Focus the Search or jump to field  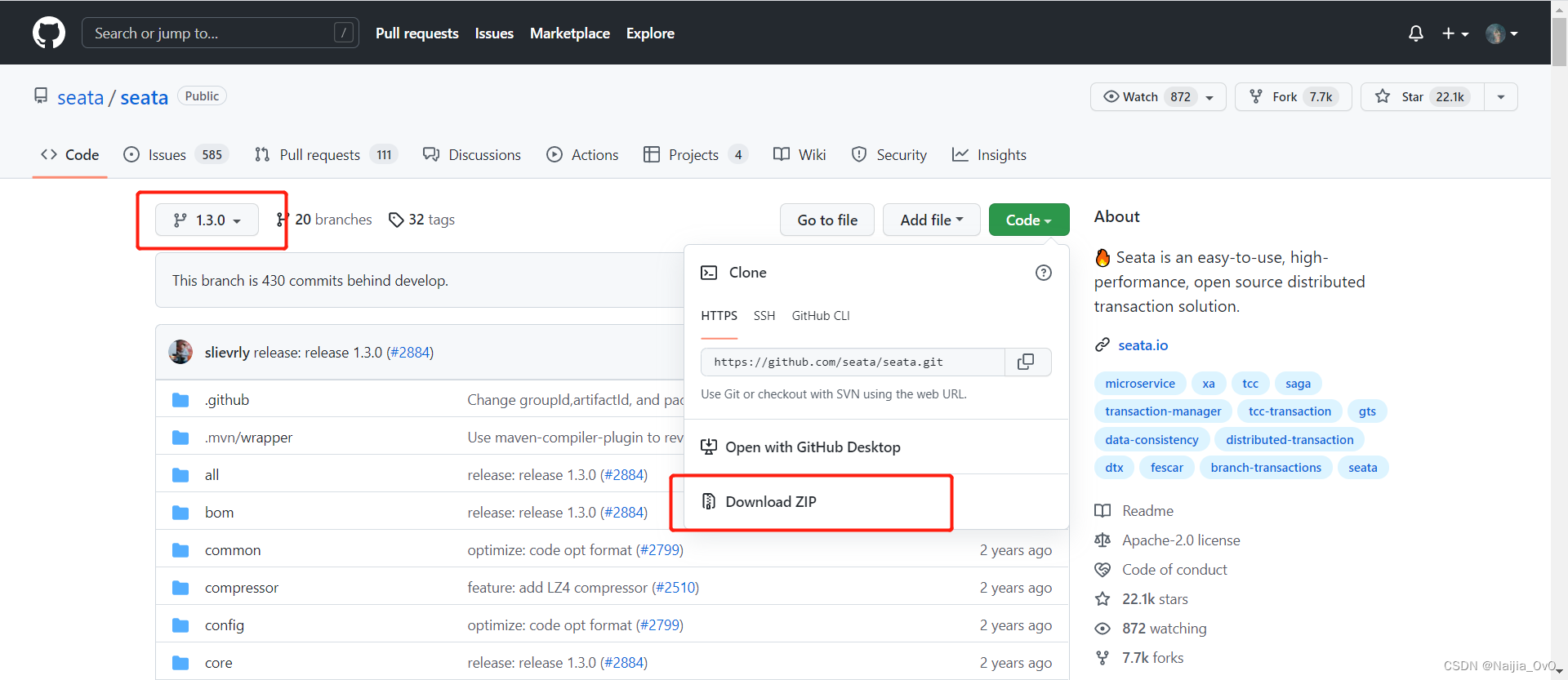220,33
